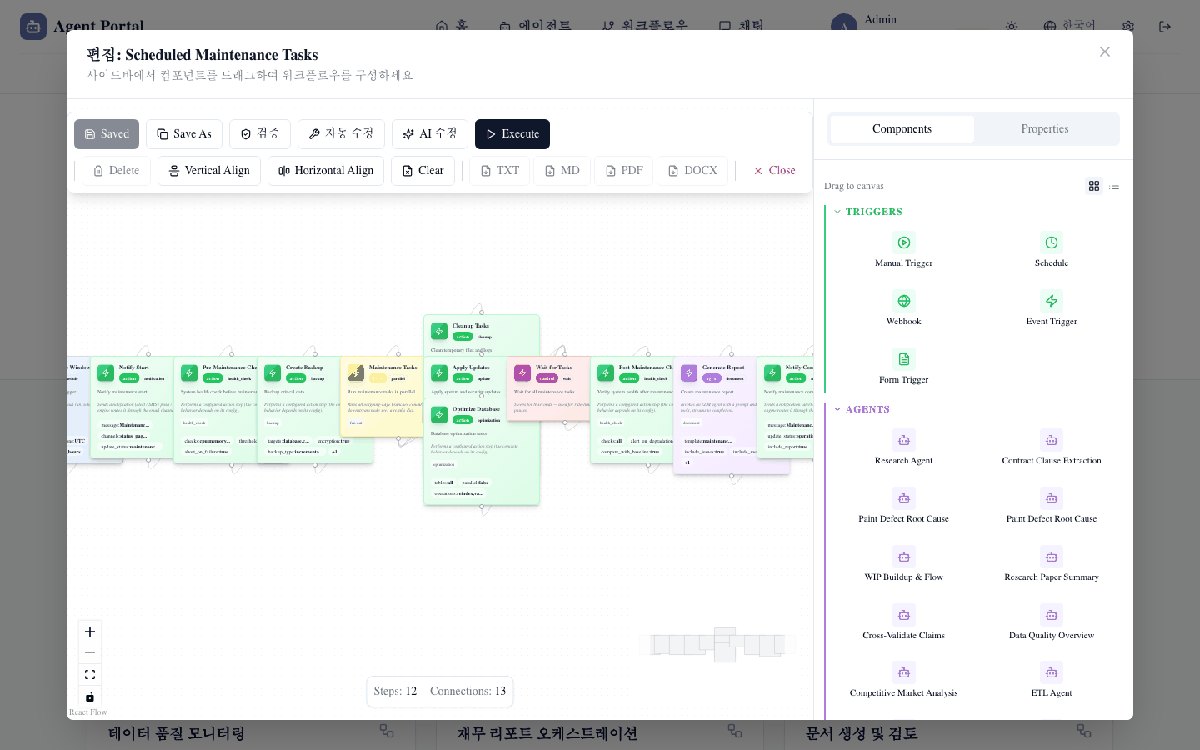The width and height of the screenshot is (1200, 750).
Task: Click the 자동 수정 auto-fix button
Action: click(x=341, y=134)
